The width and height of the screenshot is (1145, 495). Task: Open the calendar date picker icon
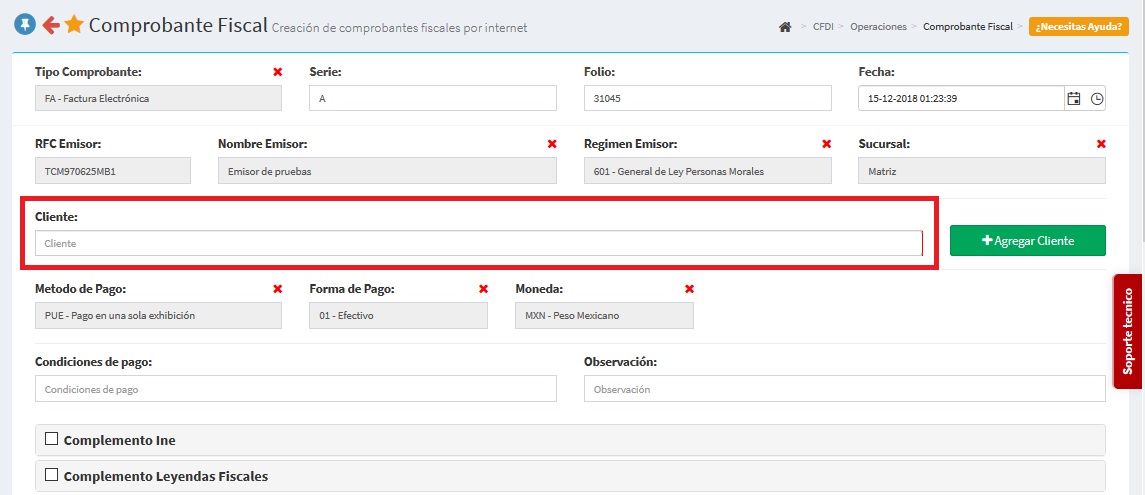(x=1074, y=98)
